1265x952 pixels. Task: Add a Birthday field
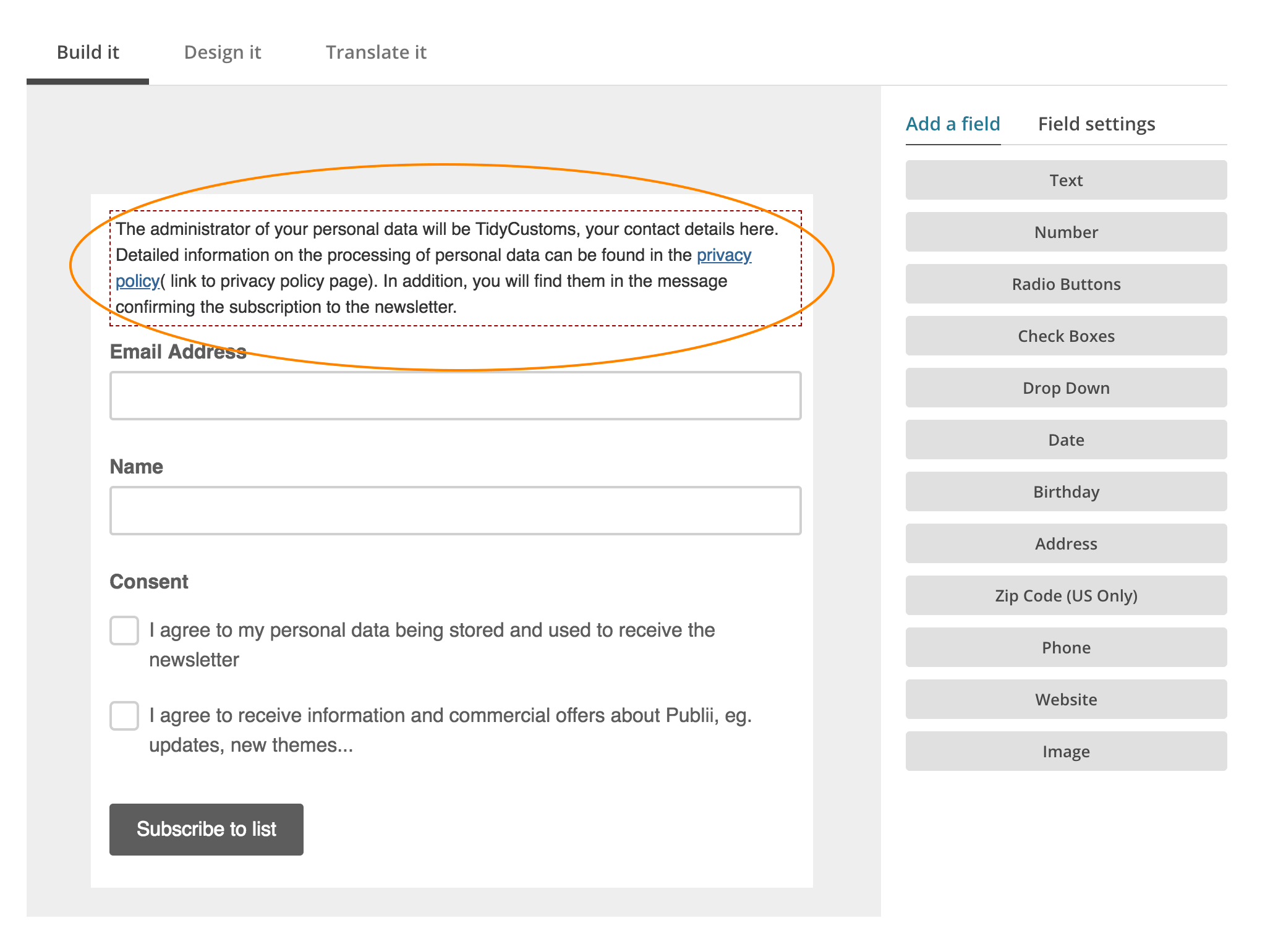tap(1066, 492)
